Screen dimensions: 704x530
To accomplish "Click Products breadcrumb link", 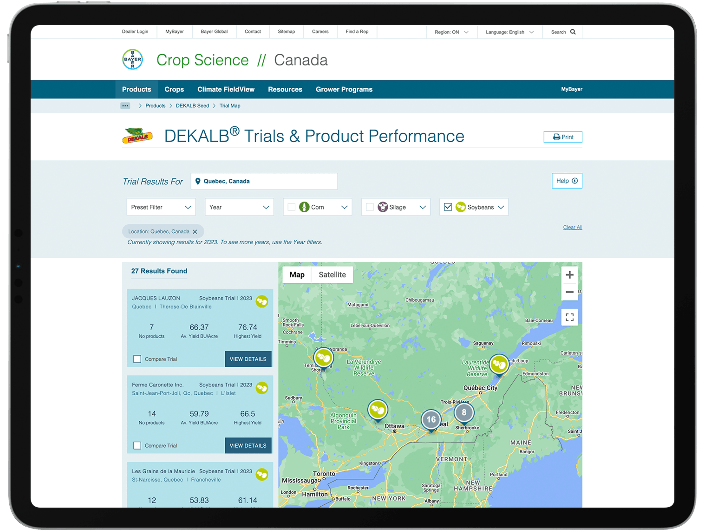I will pos(155,106).
